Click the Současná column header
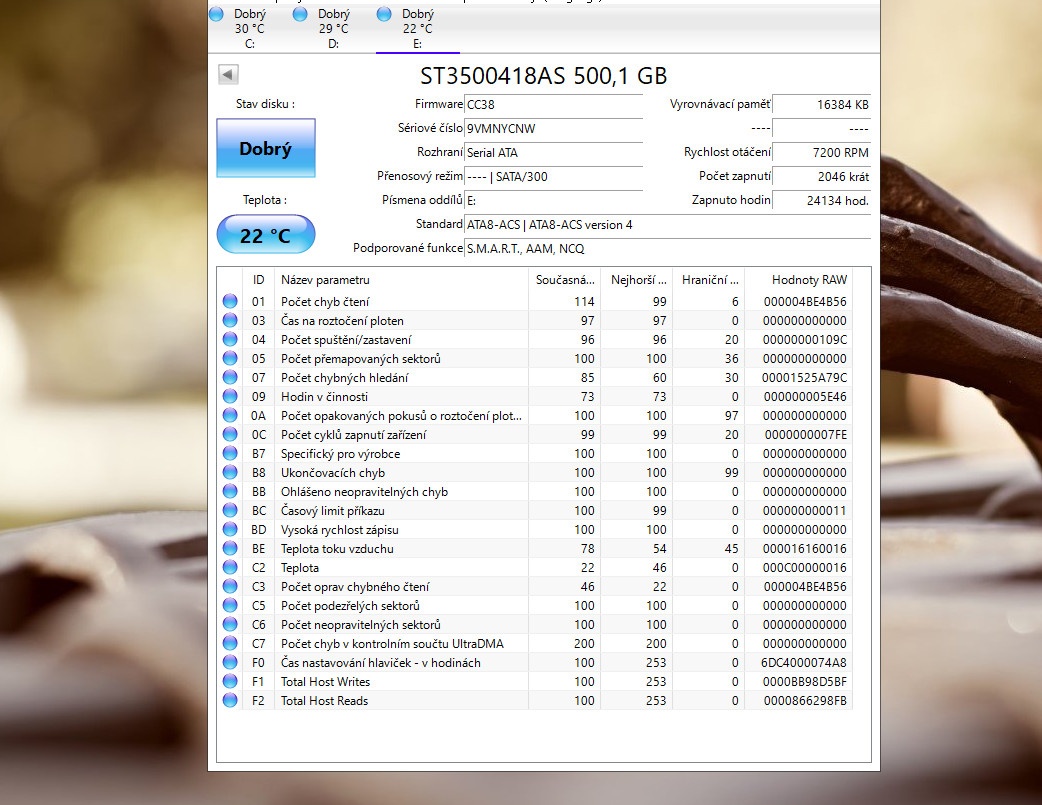 565,280
